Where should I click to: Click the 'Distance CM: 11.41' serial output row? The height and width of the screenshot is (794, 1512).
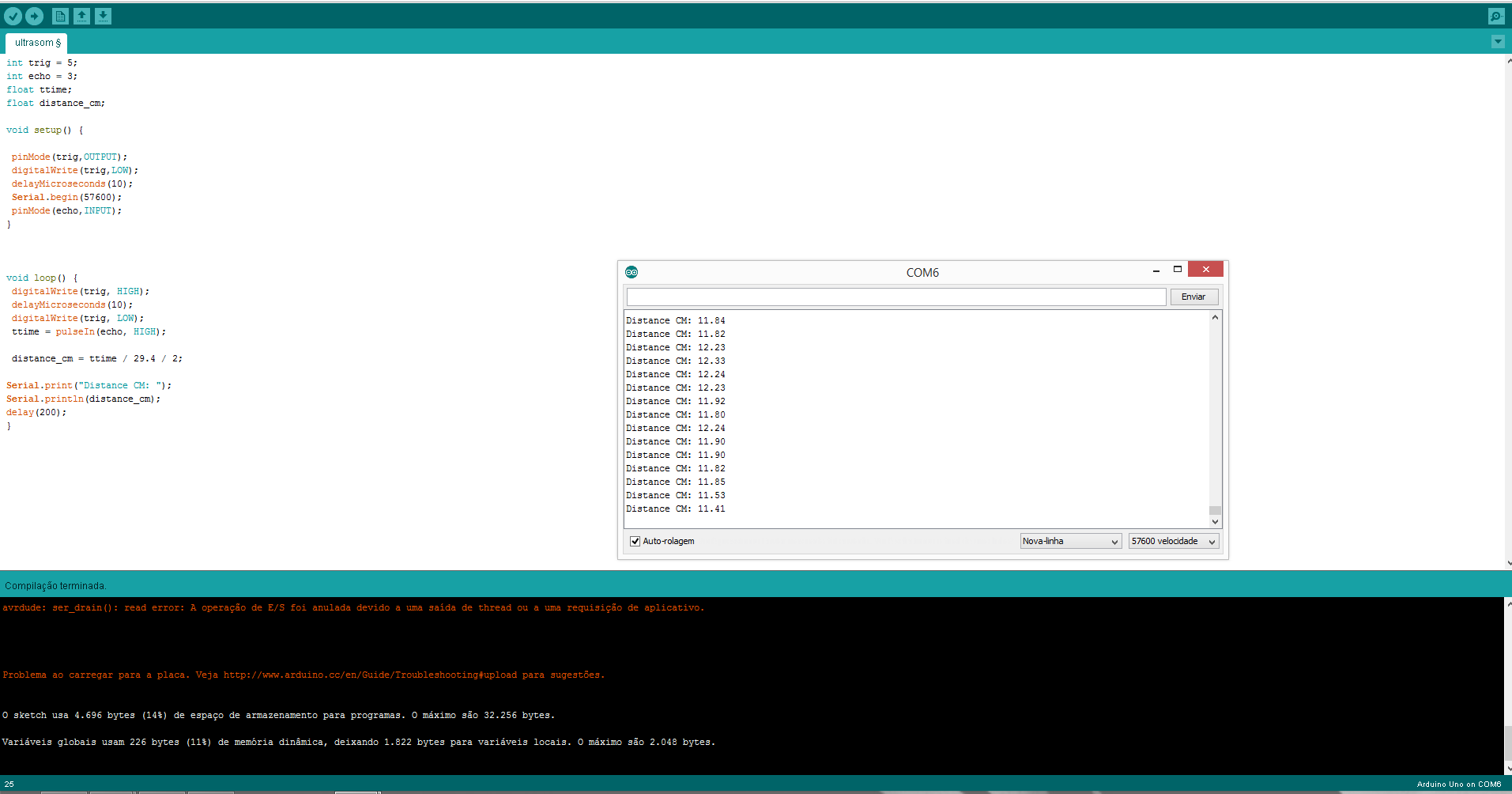676,509
